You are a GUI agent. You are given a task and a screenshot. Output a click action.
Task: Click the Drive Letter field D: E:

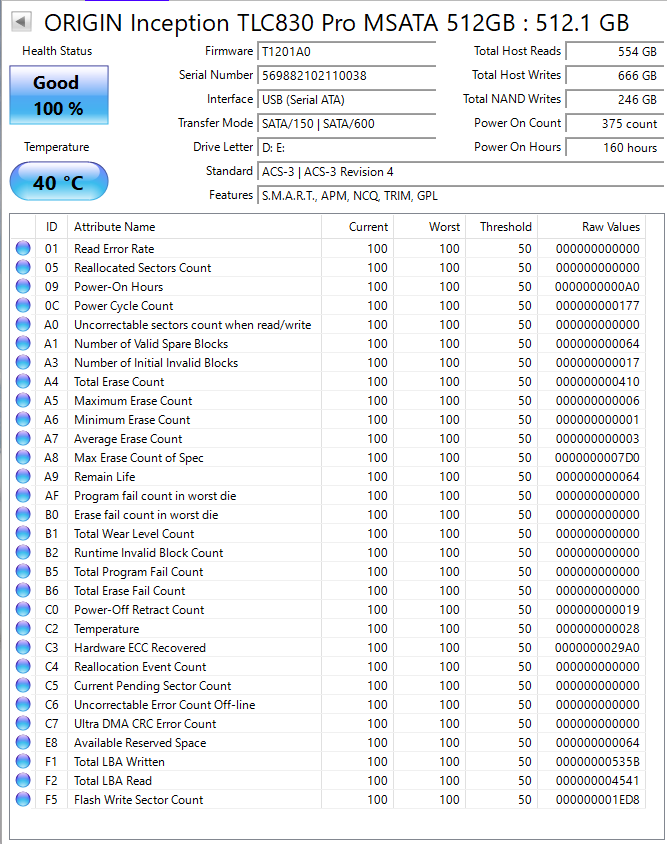(346, 147)
